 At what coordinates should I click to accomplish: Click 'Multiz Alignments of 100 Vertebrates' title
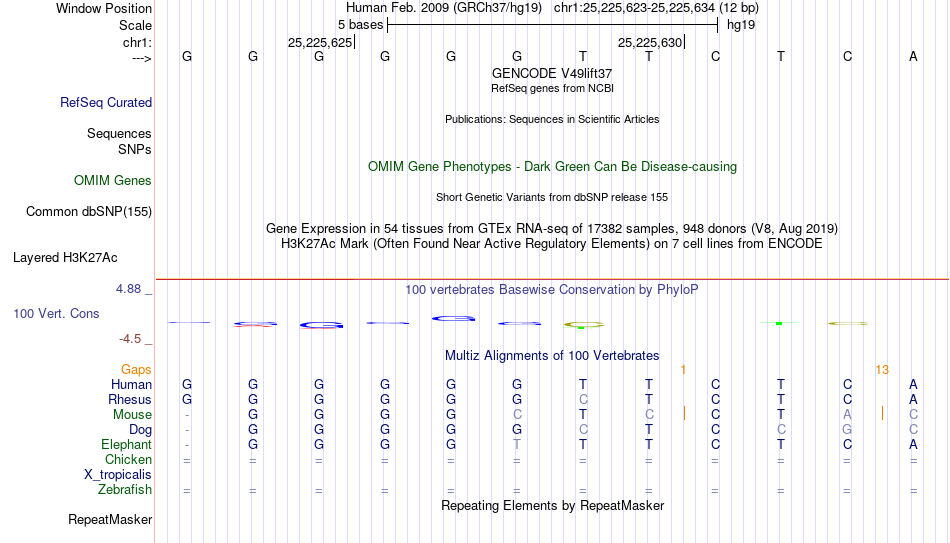click(552, 356)
